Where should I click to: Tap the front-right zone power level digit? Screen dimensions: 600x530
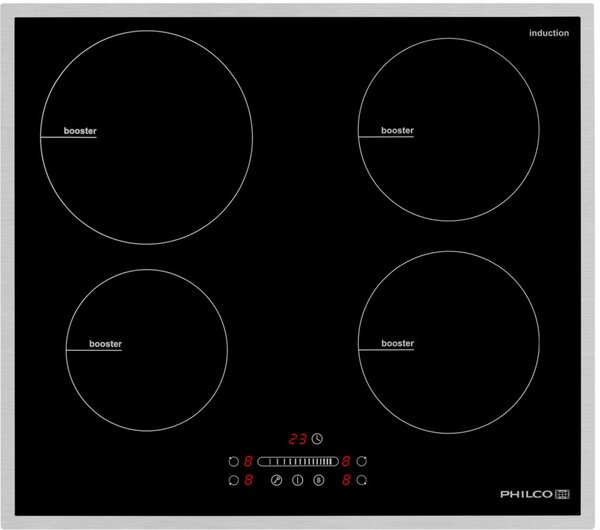tap(346, 480)
